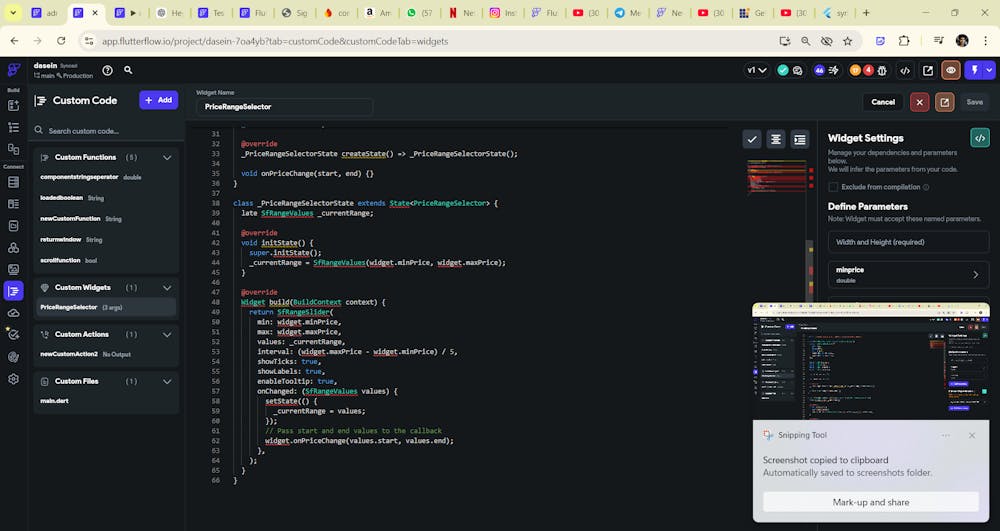Open the Cloud Functions icon
The height and width of the screenshot is (531, 1000).
pyautogui.click(x=13, y=313)
